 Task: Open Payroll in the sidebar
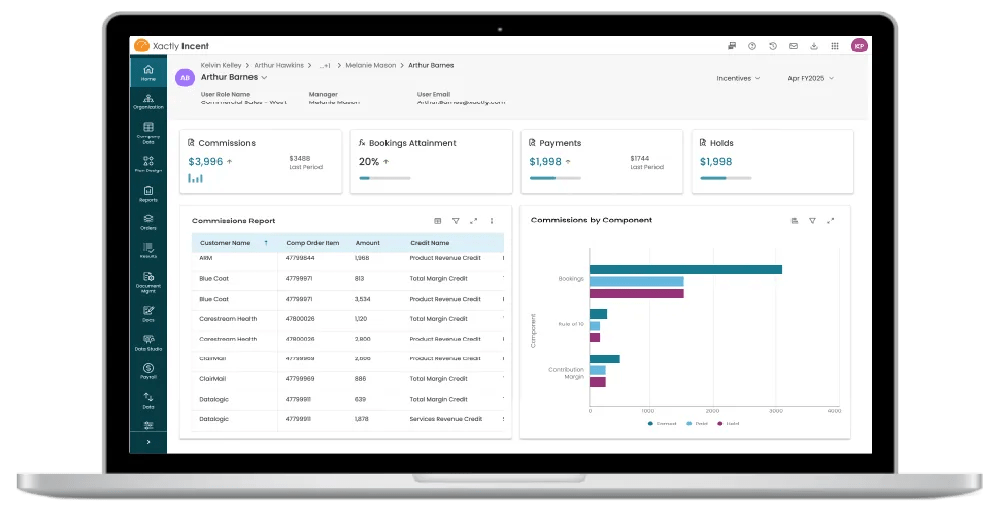coord(148,371)
